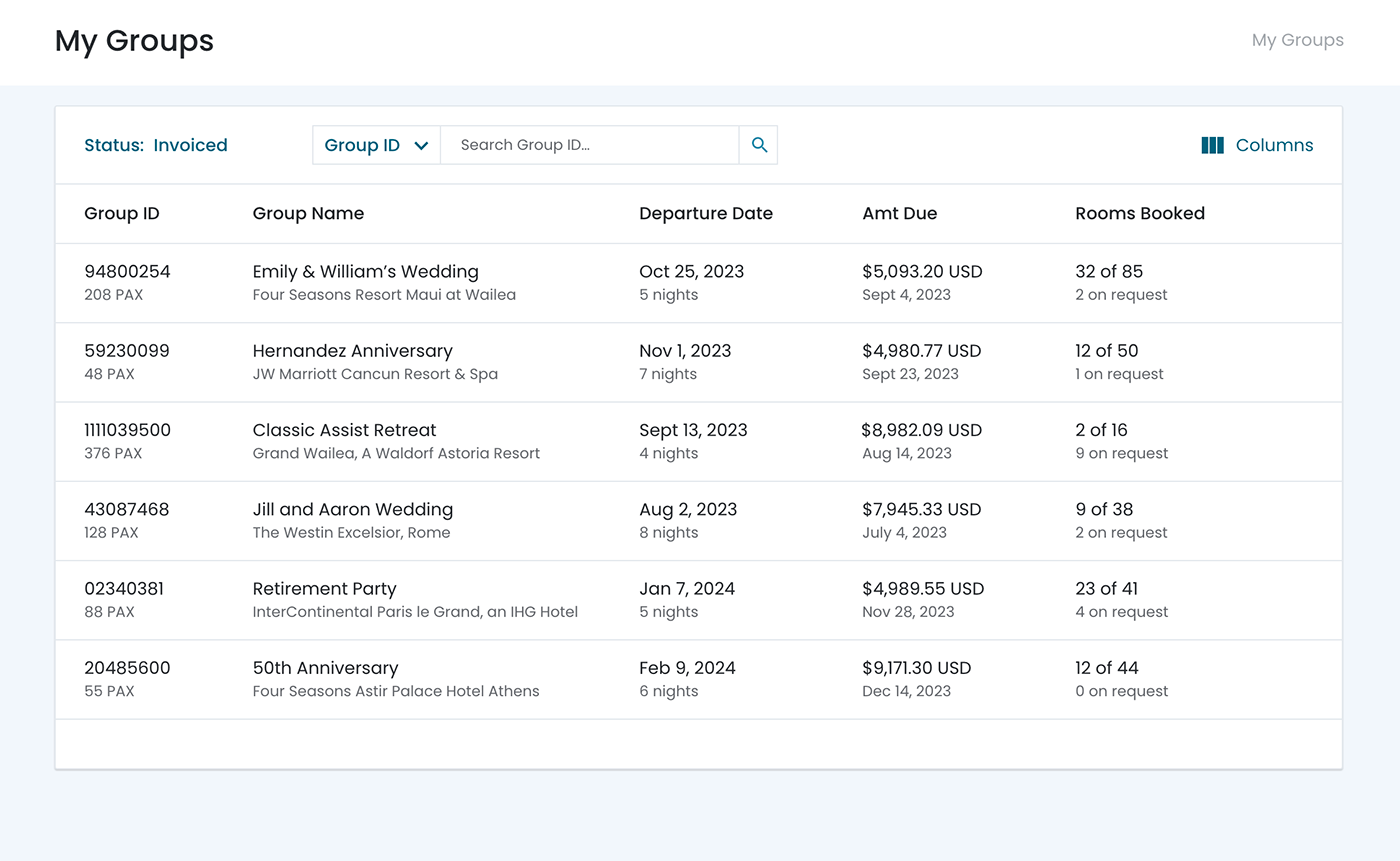1400x861 pixels.
Task: Sort by Amt Due column header
Action: pos(899,213)
